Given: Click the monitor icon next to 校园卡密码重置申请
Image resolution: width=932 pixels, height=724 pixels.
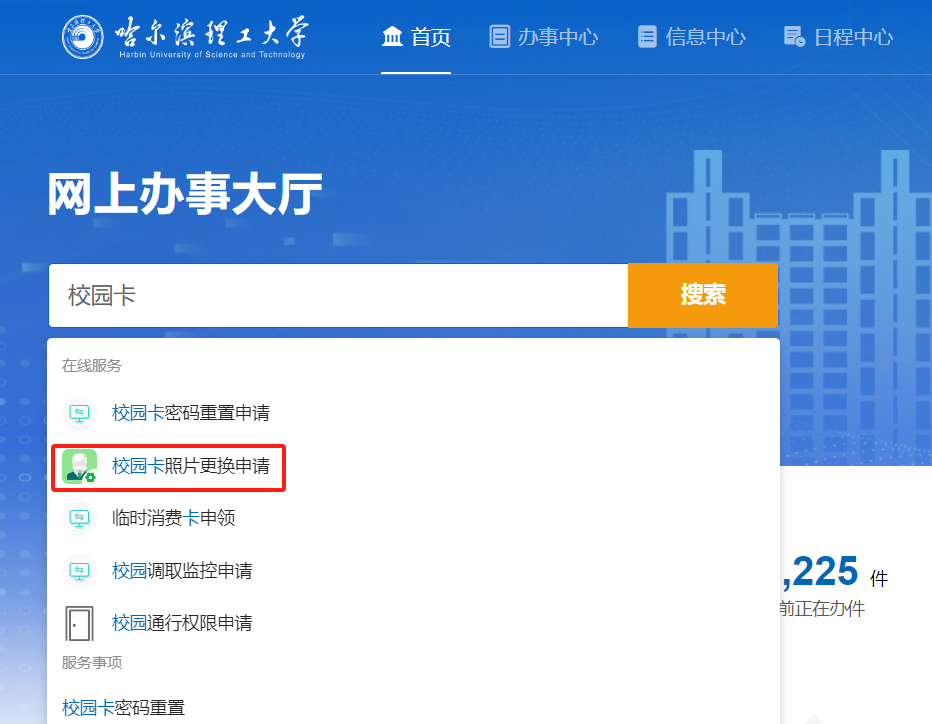Looking at the screenshot, I should point(78,413).
